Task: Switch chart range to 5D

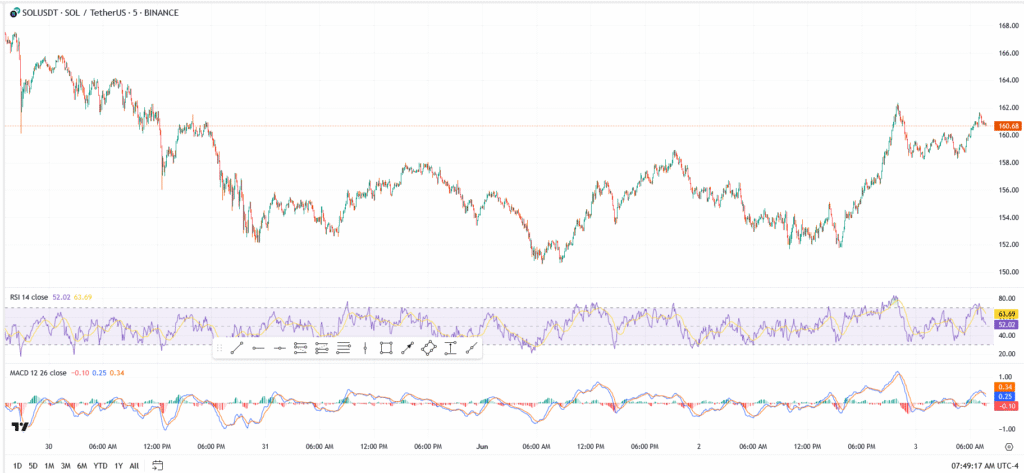Action: click(33, 465)
